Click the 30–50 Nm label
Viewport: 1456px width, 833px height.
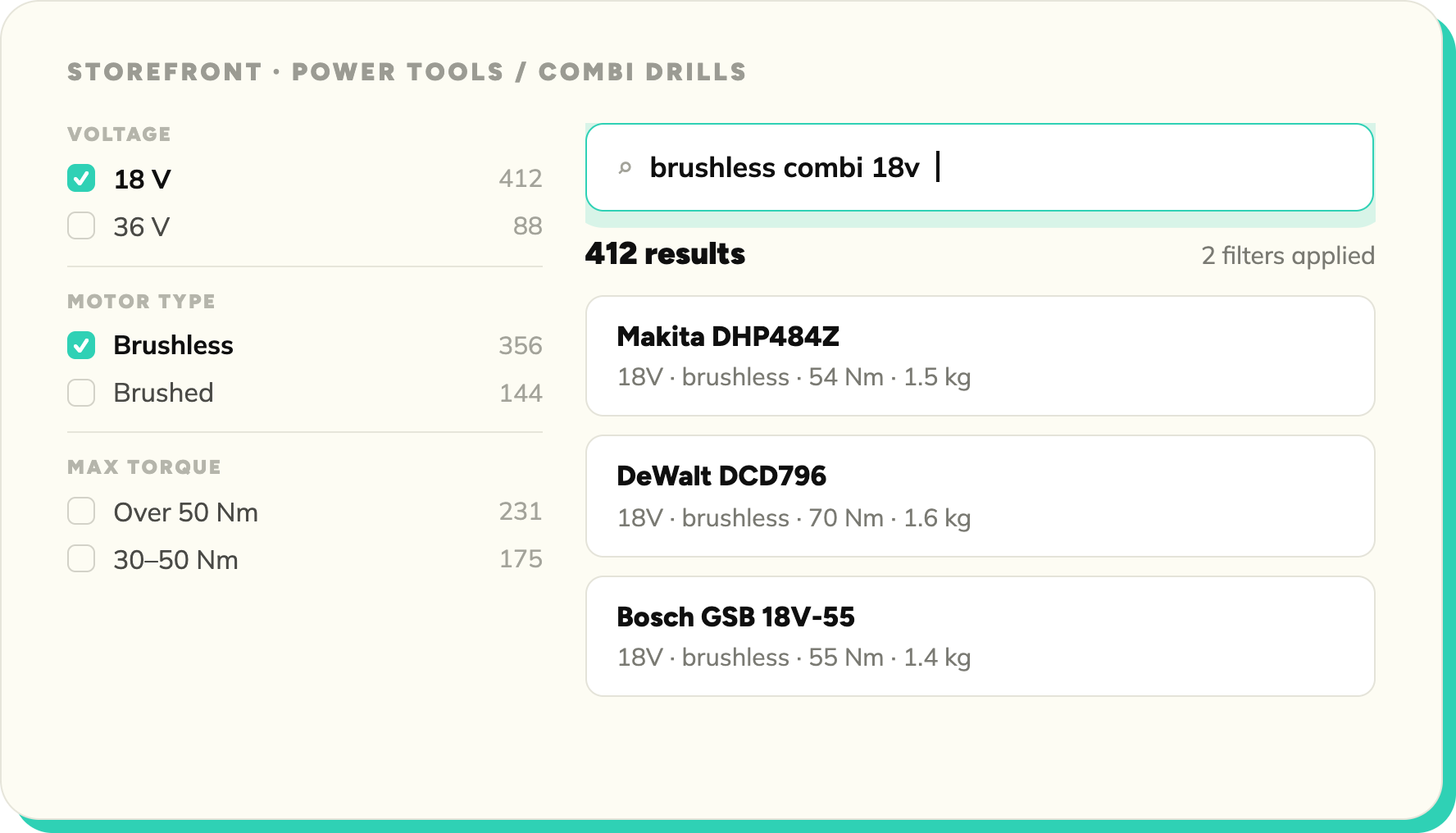pyautogui.click(x=176, y=560)
